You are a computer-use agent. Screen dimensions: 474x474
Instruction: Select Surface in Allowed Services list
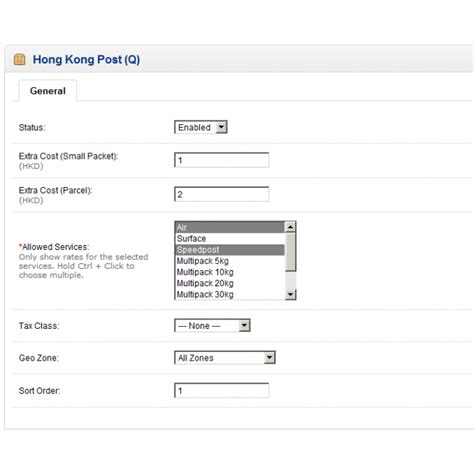pos(230,239)
